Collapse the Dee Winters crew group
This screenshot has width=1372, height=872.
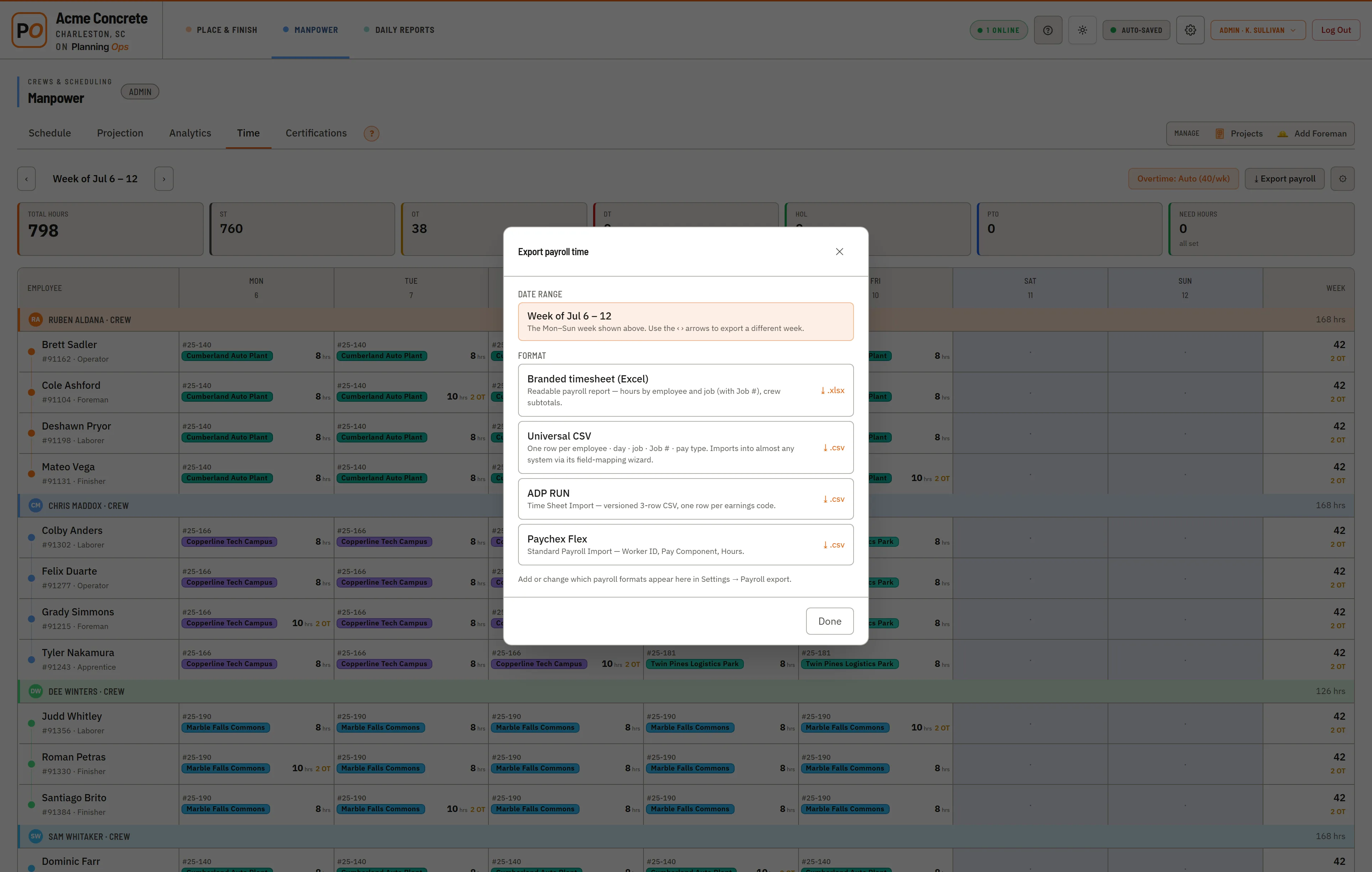point(685,691)
